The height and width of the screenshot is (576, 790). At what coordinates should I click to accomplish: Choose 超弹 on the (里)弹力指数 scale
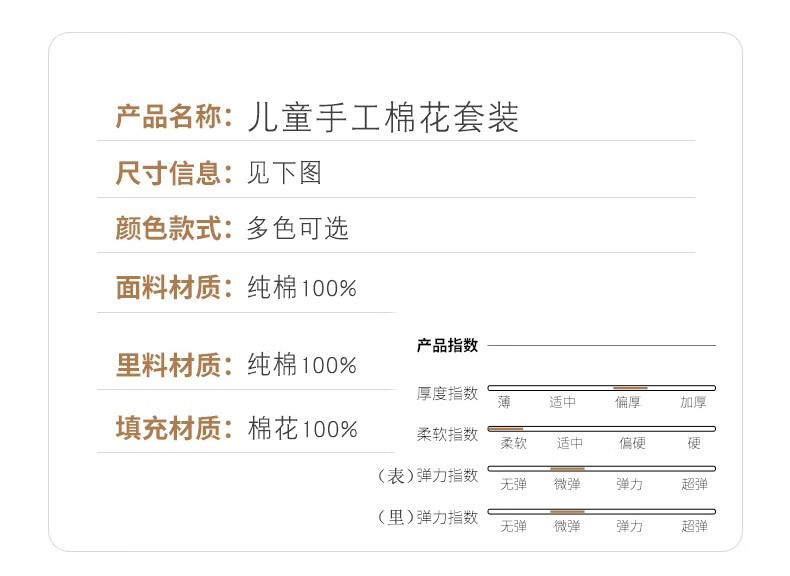[694, 526]
